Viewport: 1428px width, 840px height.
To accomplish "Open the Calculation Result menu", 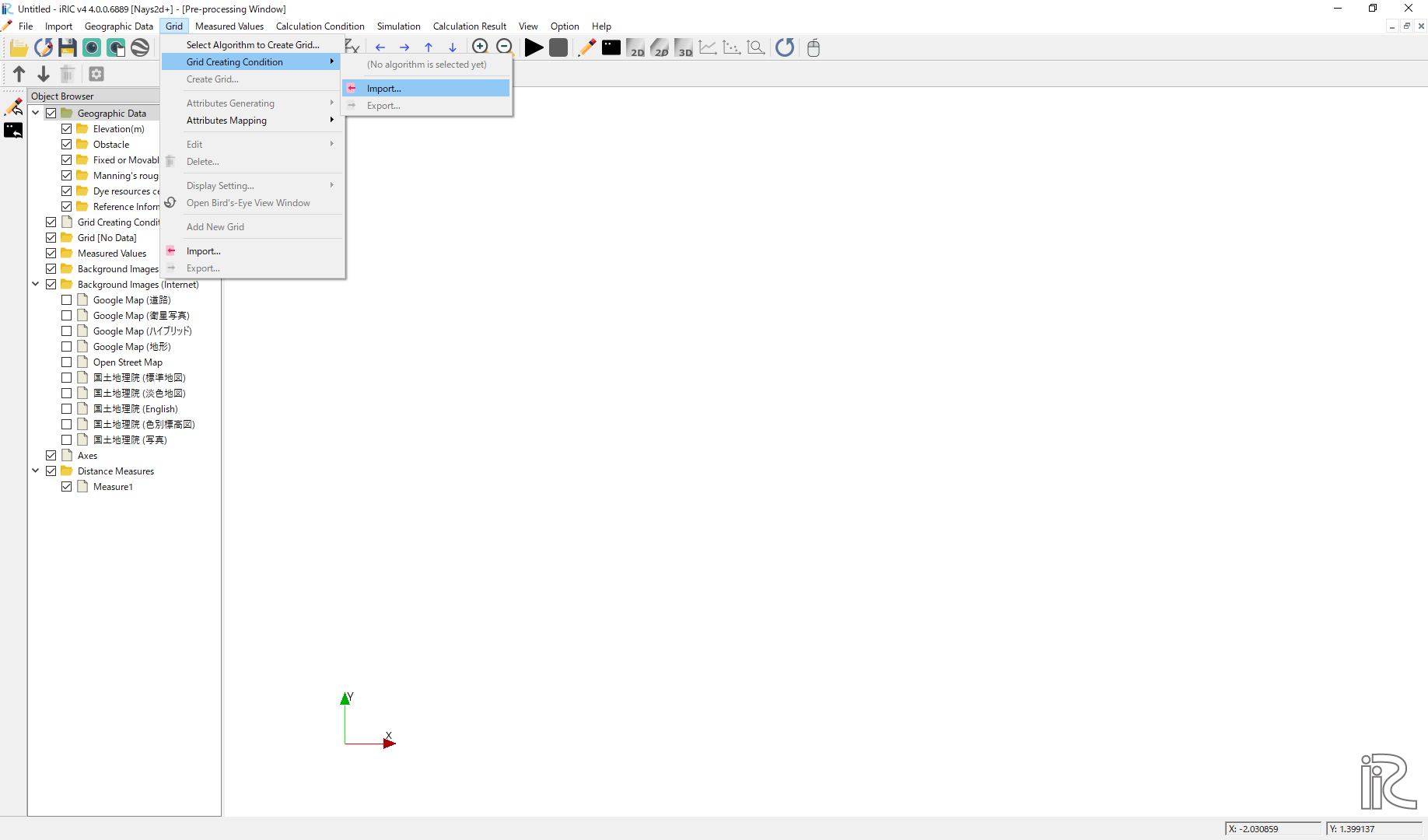I will click(x=470, y=26).
